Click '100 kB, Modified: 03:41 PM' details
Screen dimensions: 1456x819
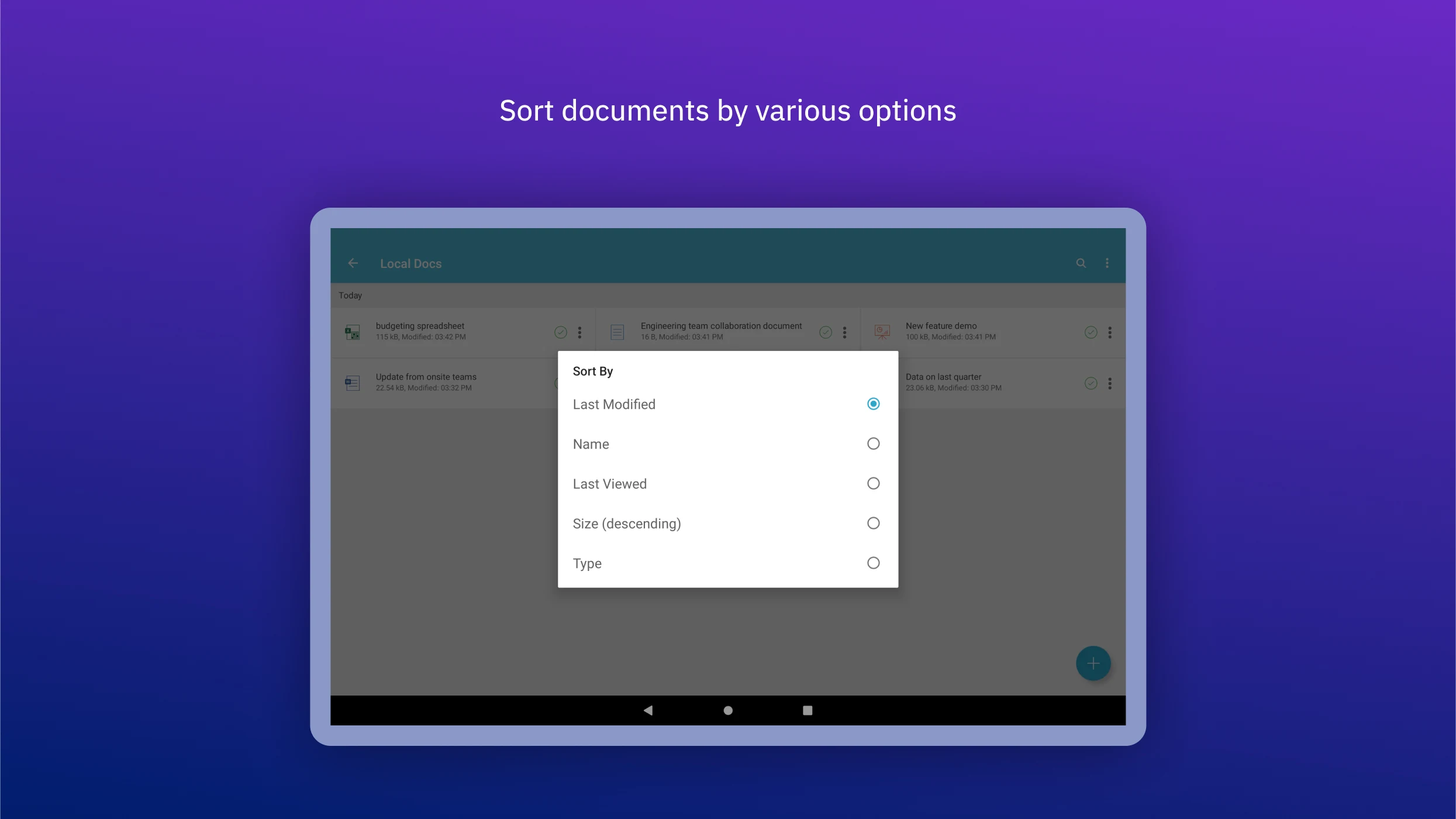[x=950, y=337]
